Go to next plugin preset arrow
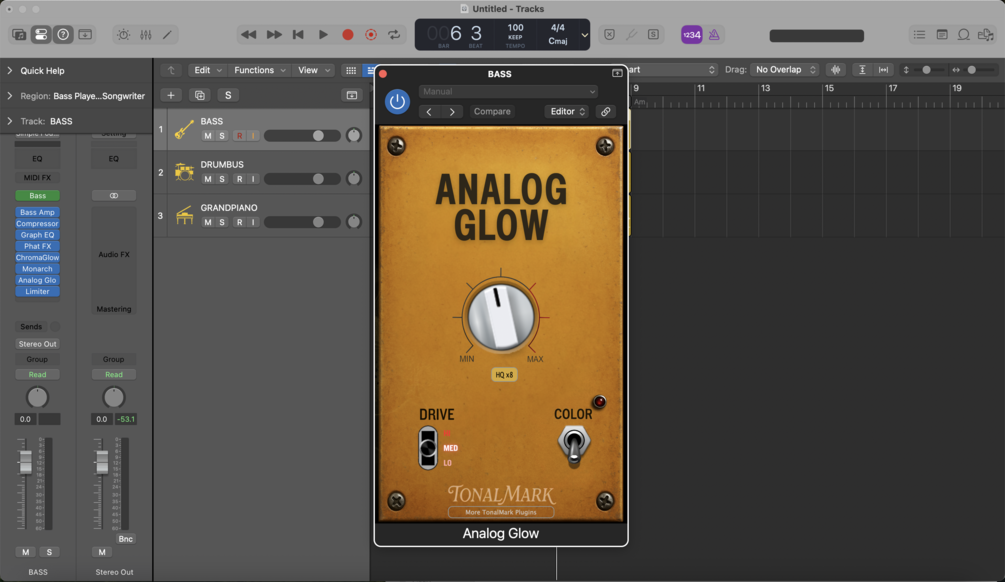1005x582 pixels. 452,112
